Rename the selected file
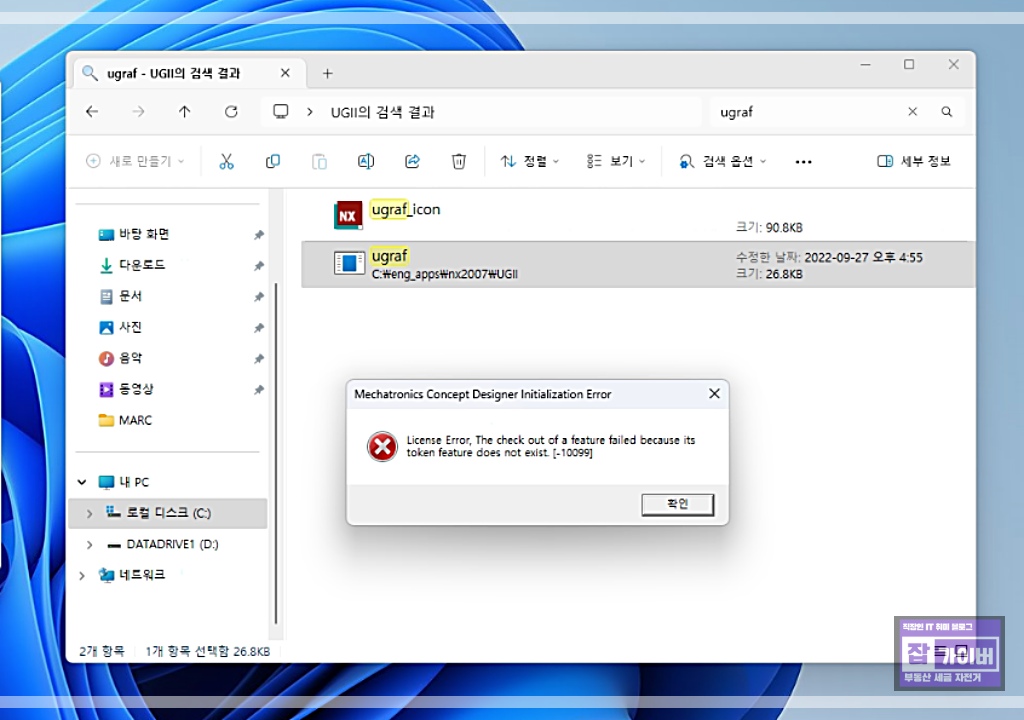Viewport: 1024px width, 720px height. pos(366,161)
